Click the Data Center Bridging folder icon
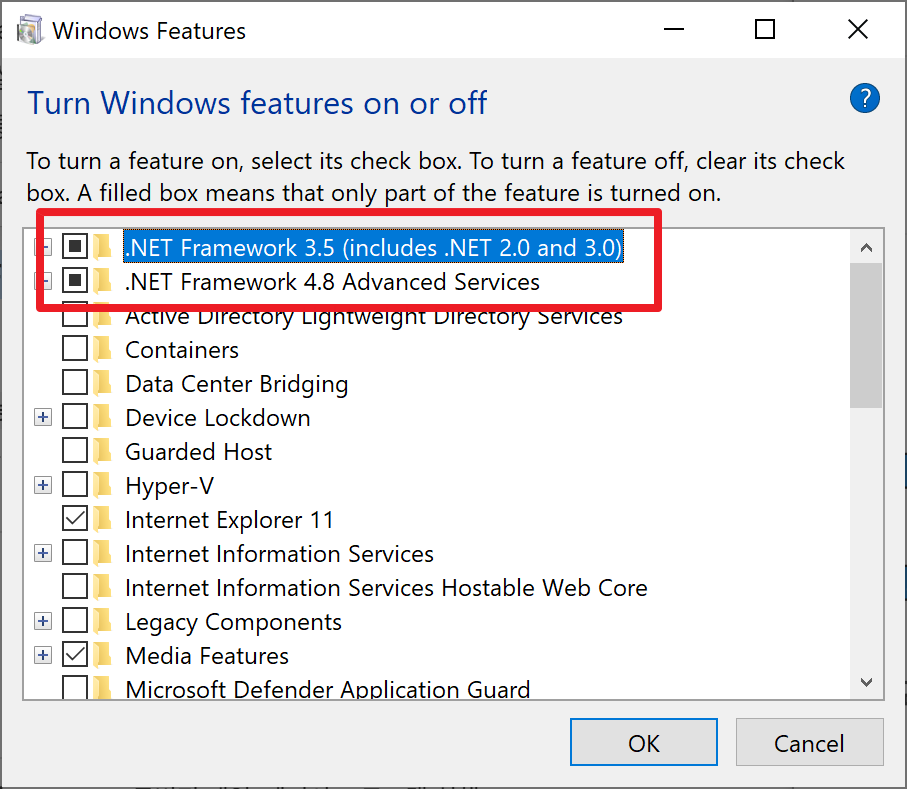Viewport: 907px width, 789px height. tap(104, 383)
